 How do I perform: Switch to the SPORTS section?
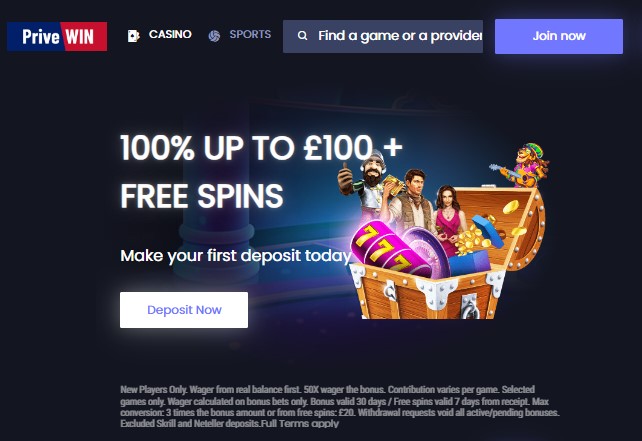tap(250, 34)
